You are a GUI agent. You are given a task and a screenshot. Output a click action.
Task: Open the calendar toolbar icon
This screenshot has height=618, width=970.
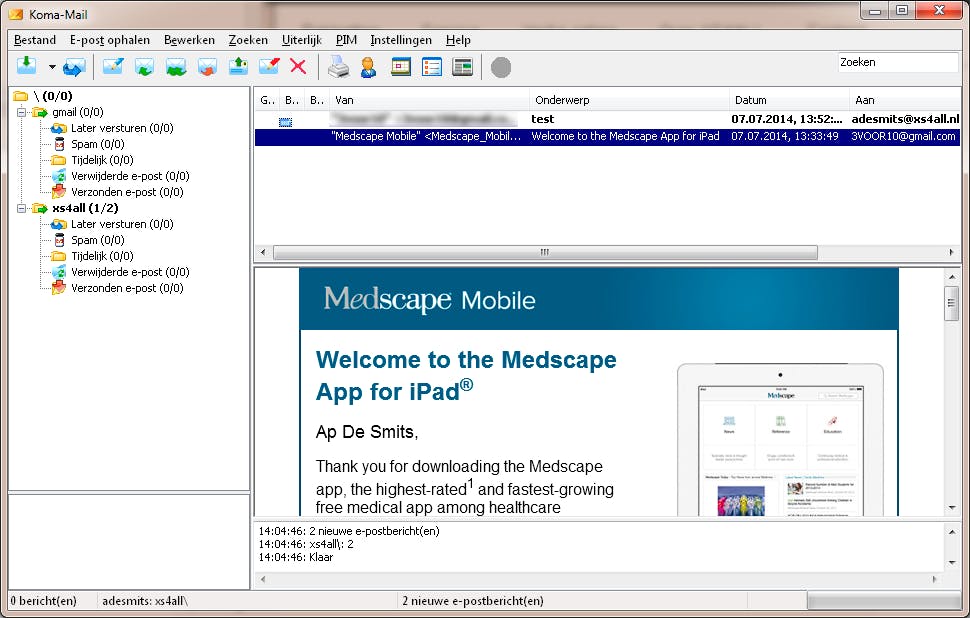pyautogui.click(x=401, y=66)
